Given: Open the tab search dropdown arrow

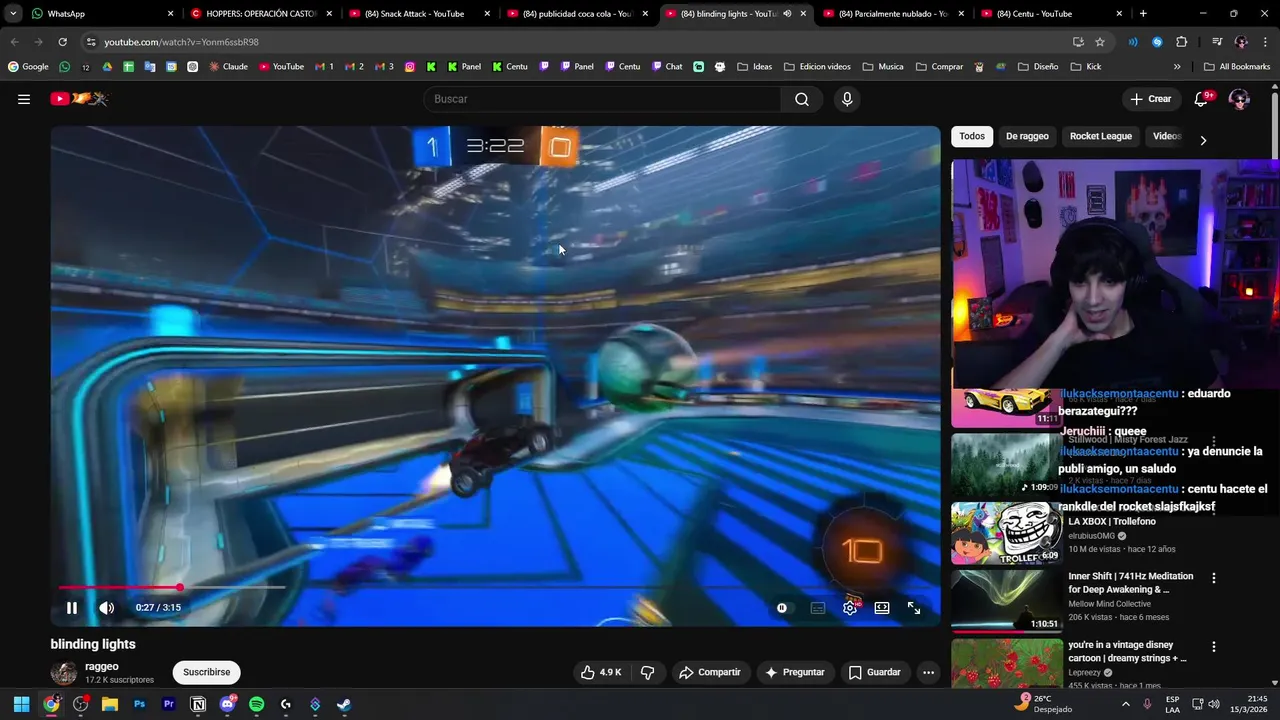Looking at the screenshot, I should (x=12, y=14).
